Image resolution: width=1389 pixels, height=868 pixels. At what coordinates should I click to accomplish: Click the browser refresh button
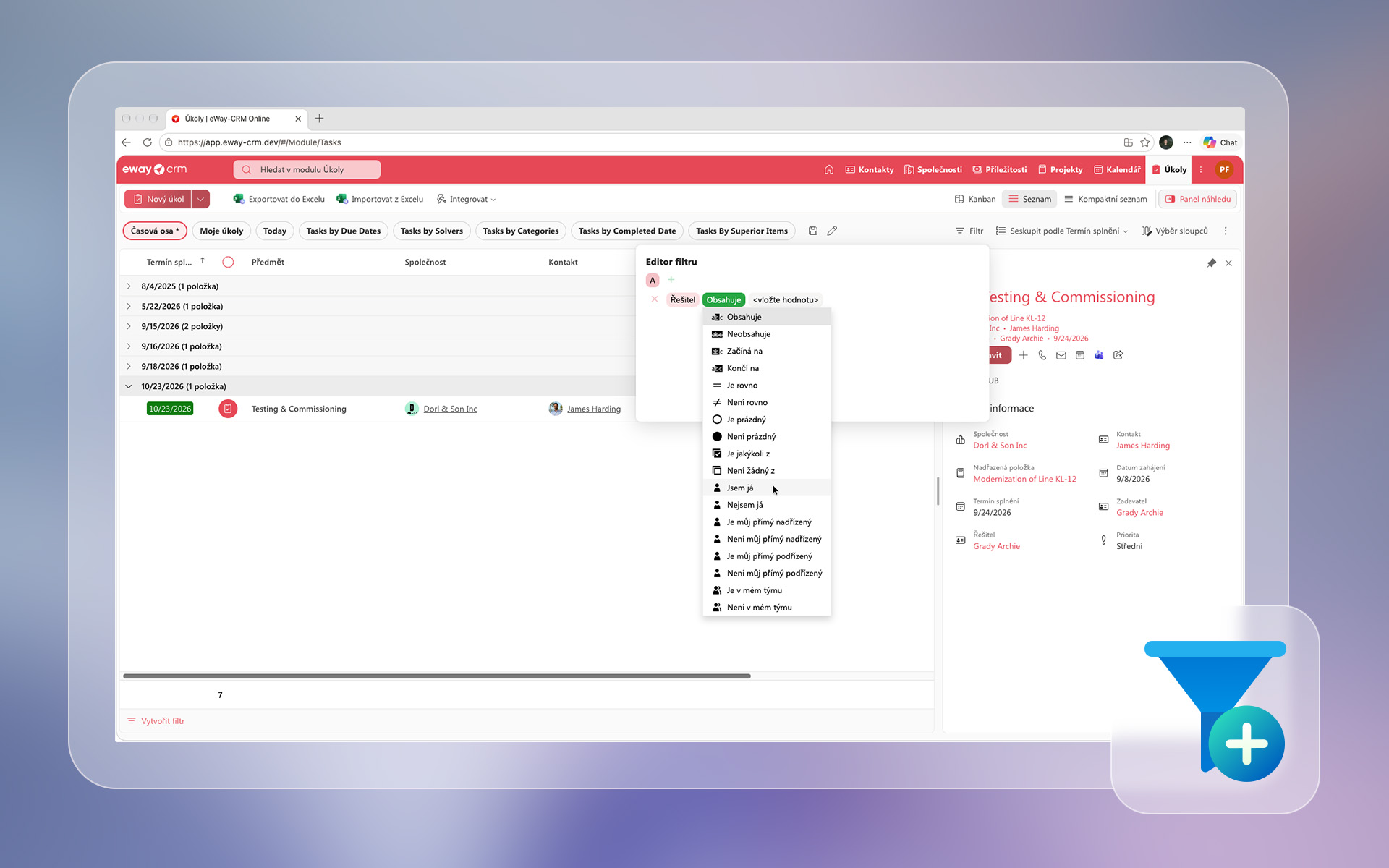pos(148,142)
